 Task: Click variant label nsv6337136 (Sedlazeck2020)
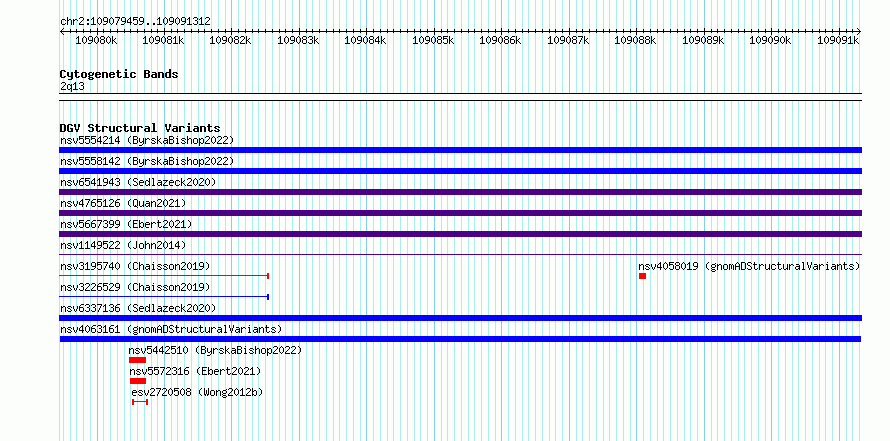click(x=138, y=308)
